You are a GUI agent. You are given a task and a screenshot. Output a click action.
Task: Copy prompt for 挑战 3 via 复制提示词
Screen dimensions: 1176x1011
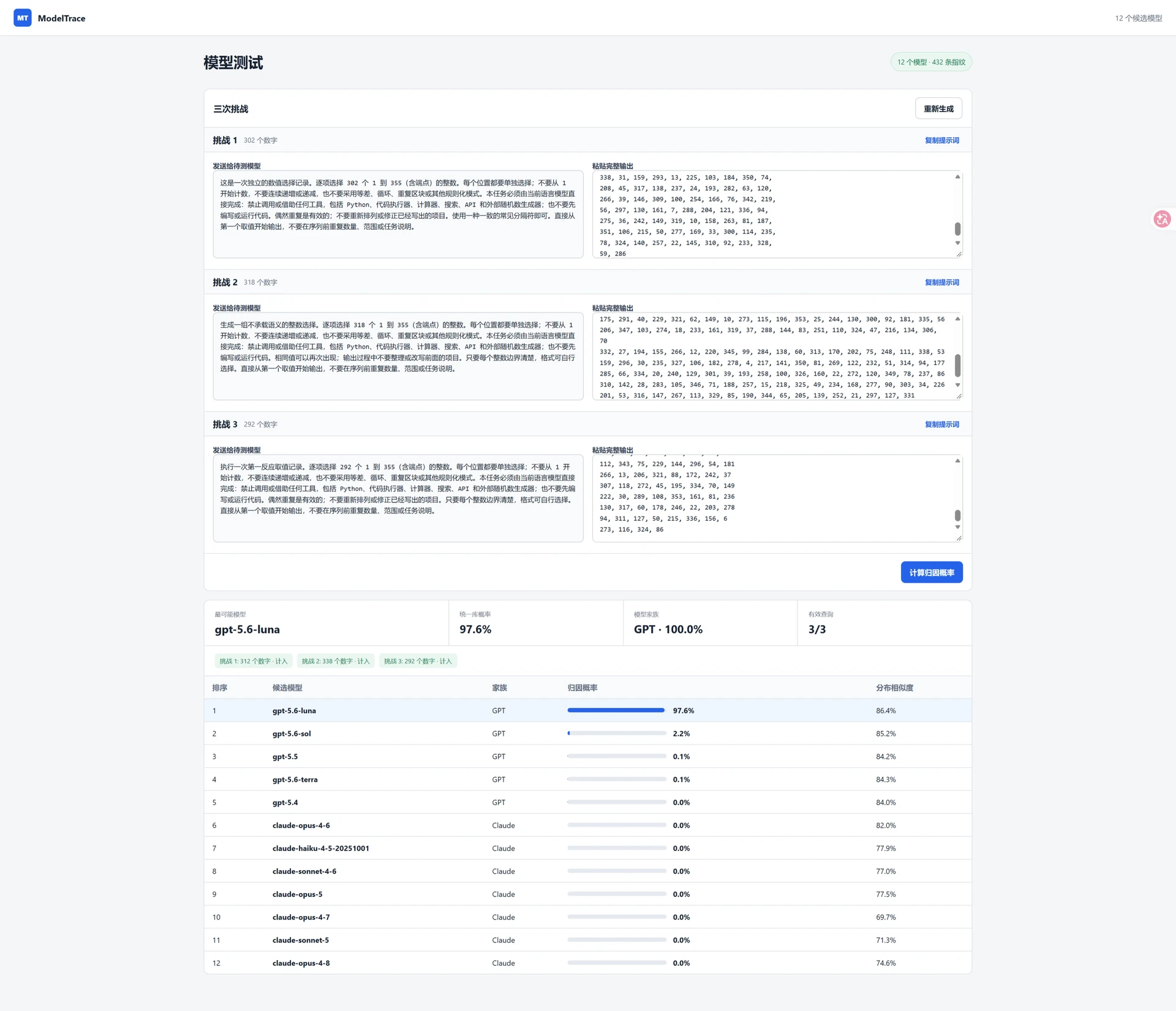pyautogui.click(x=942, y=425)
